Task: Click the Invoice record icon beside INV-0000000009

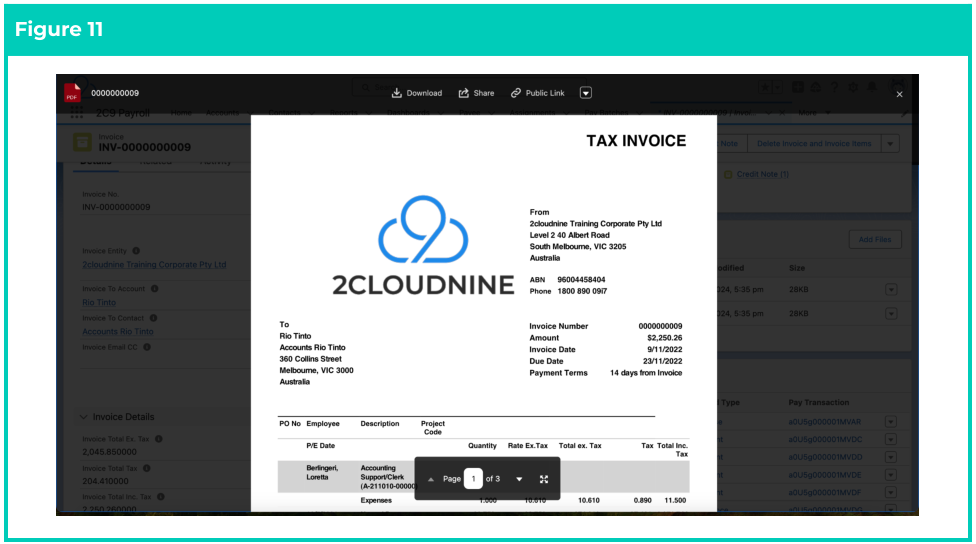Action: (82, 142)
